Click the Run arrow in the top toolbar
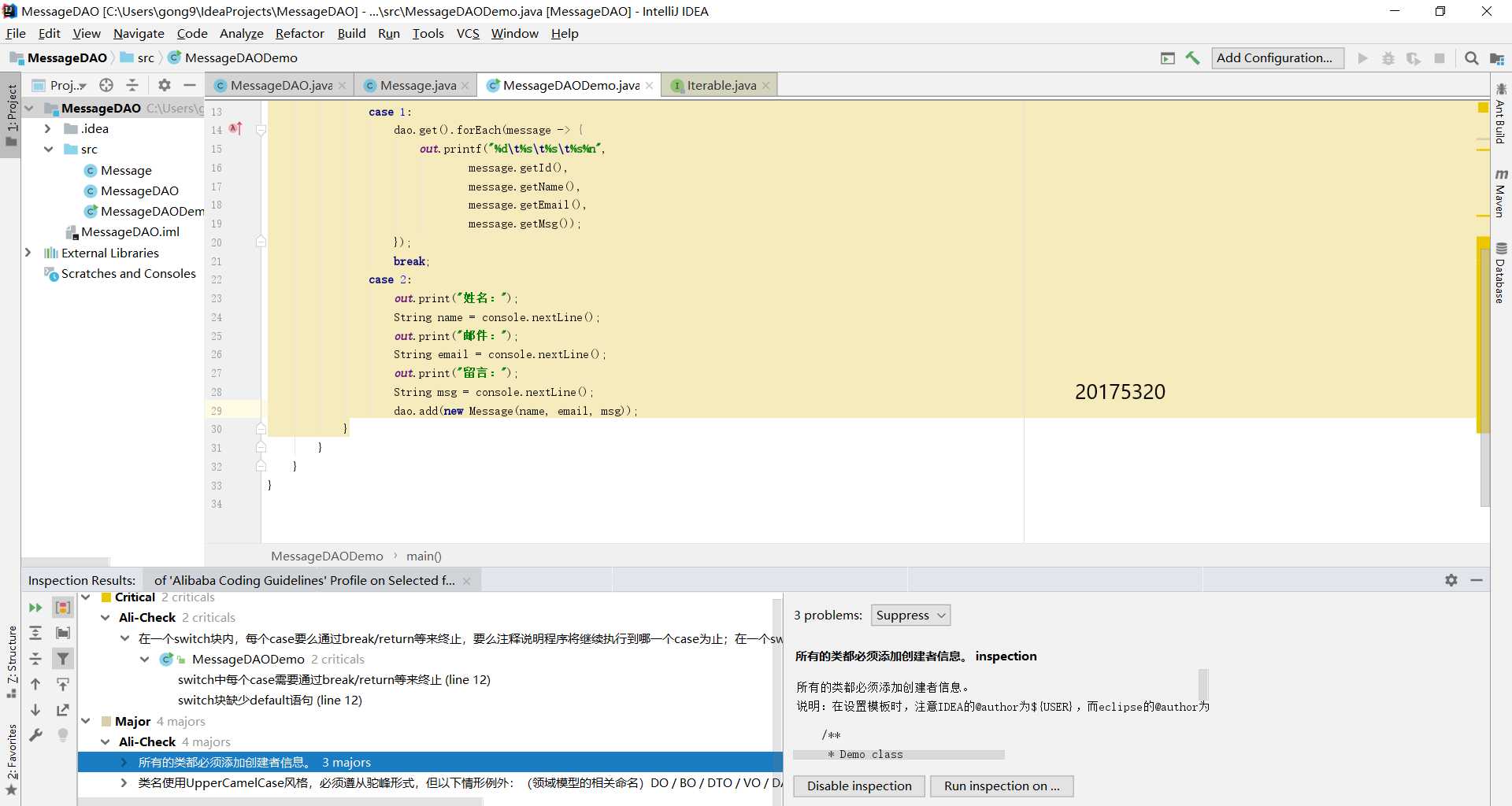 pyautogui.click(x=1362, y=58)
